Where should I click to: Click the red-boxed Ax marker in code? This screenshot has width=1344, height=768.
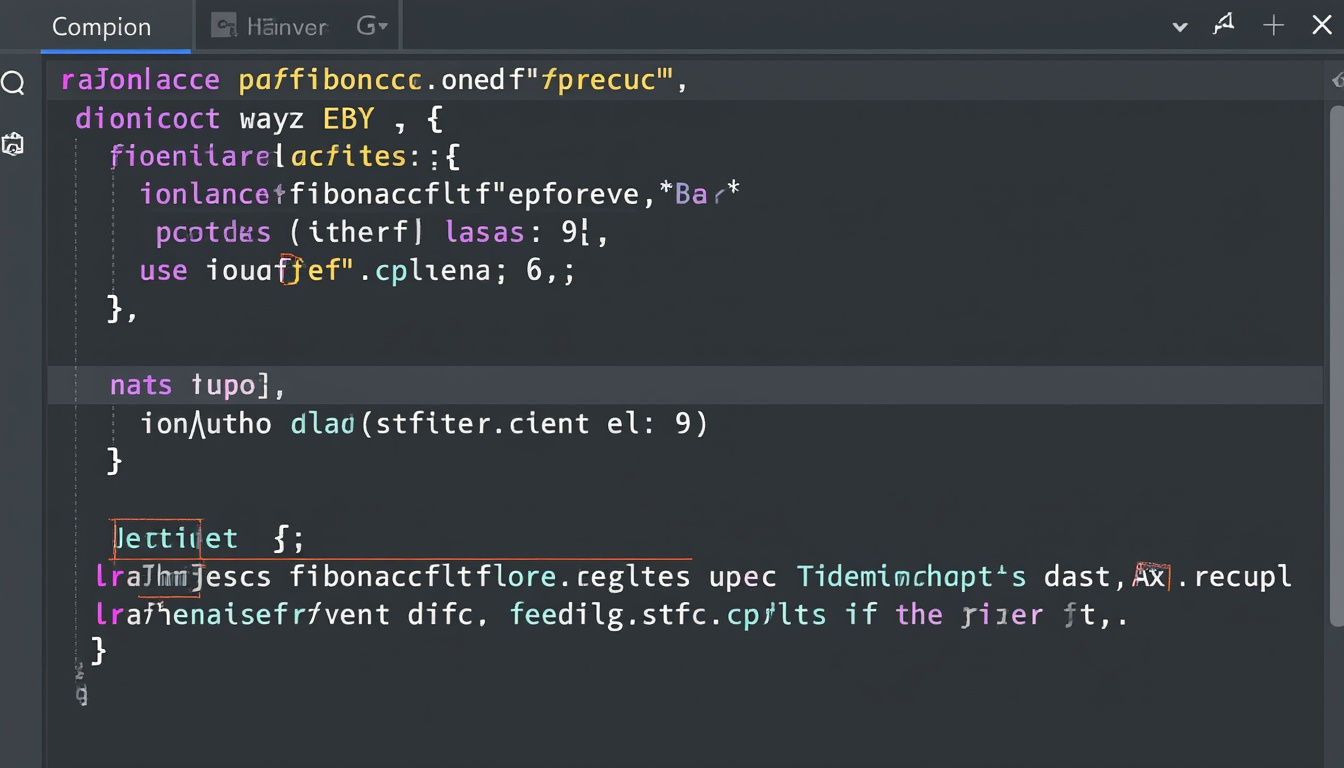pos(1150,576)
